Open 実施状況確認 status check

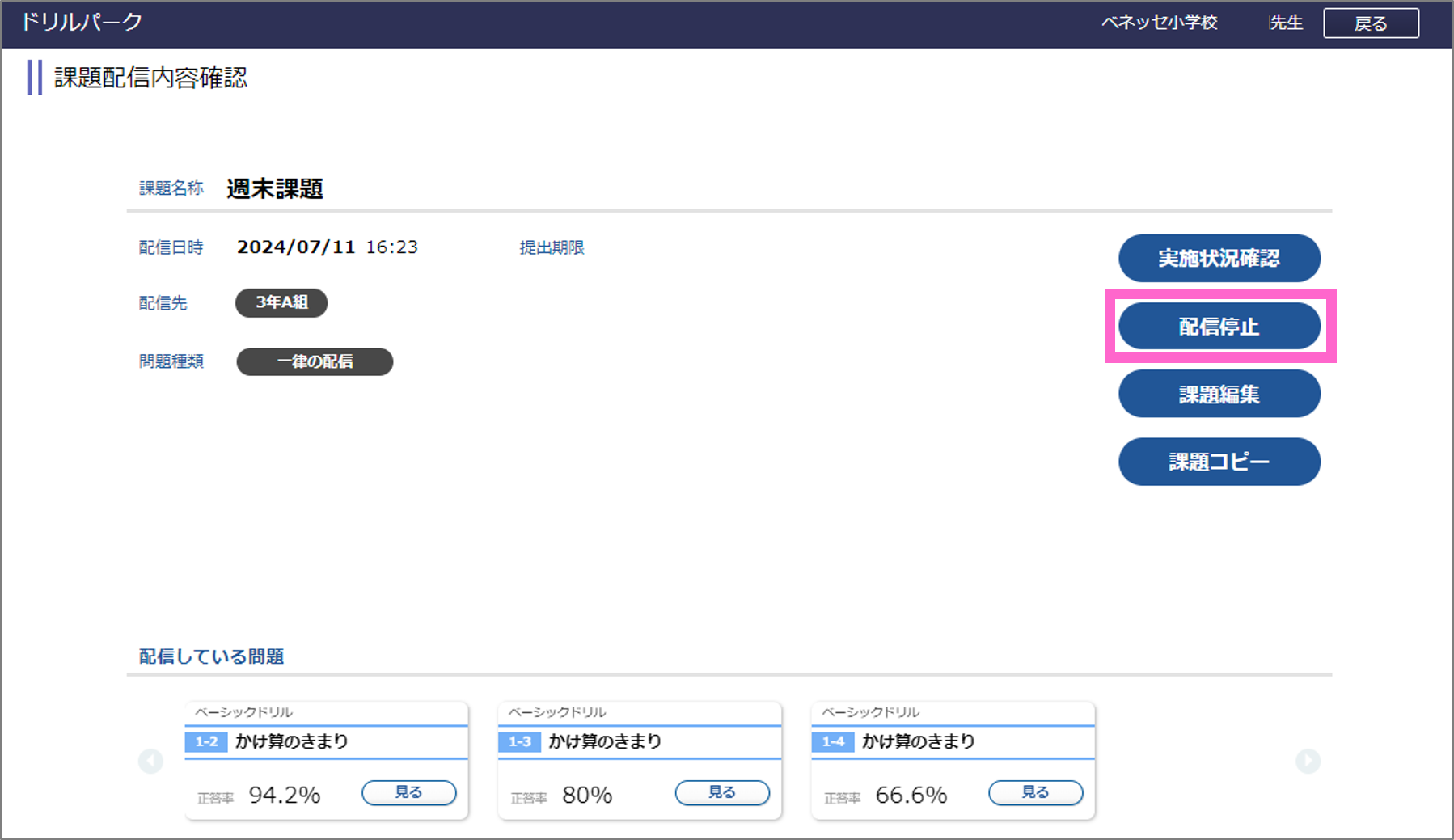pos(1219,258)
